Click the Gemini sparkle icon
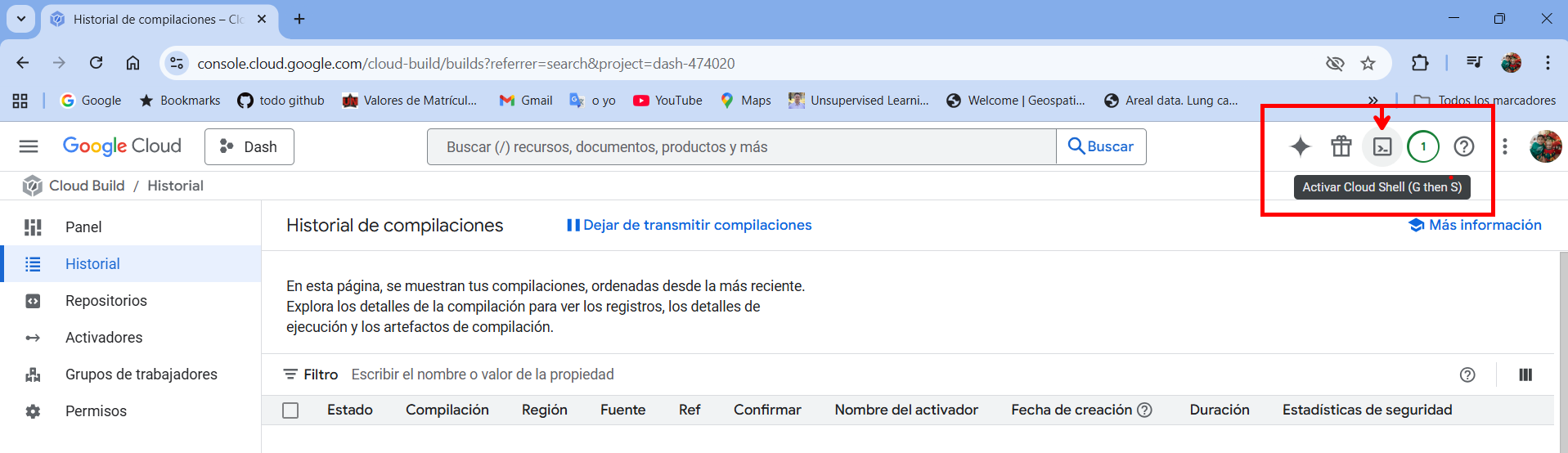Screen dimensions: 1568x453 (1300, 146)
